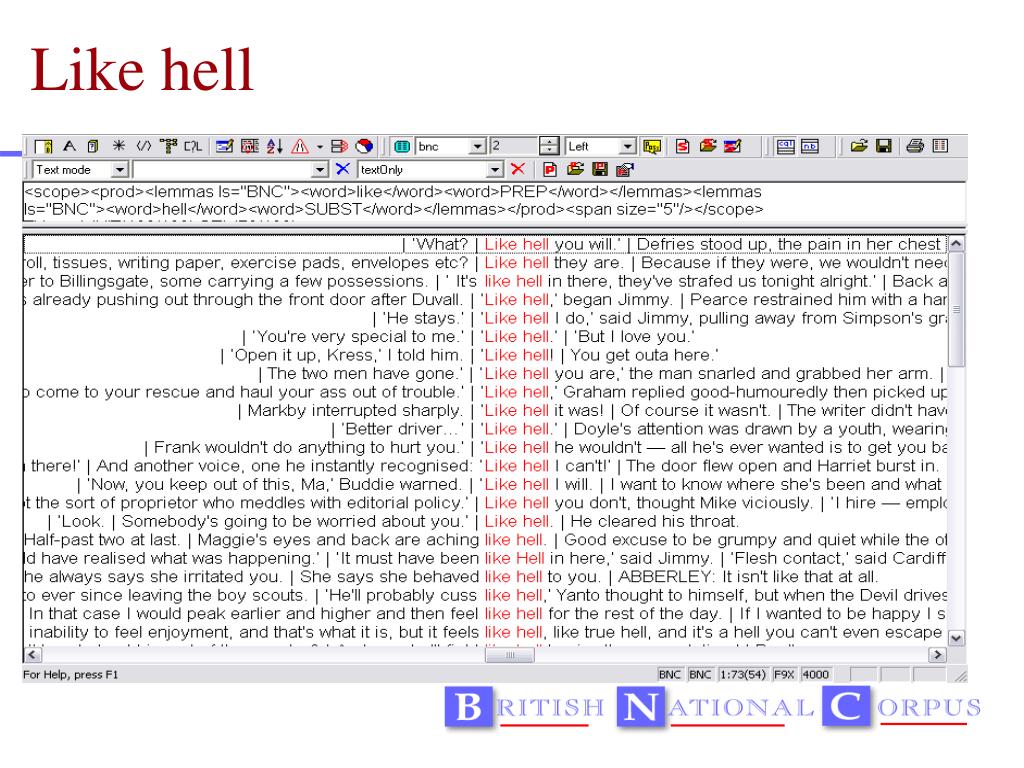Click the red arrow list icon
1024x768 pixels.
(x=339, y=146)
